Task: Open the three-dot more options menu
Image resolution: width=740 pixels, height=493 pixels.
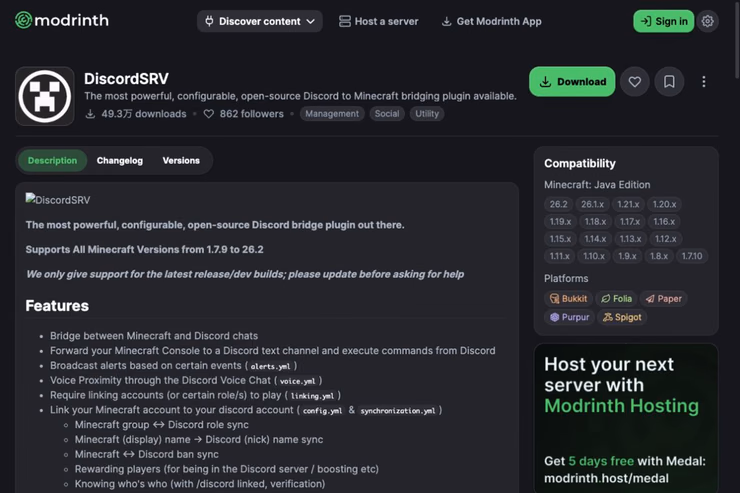Action: pos(704,82)
